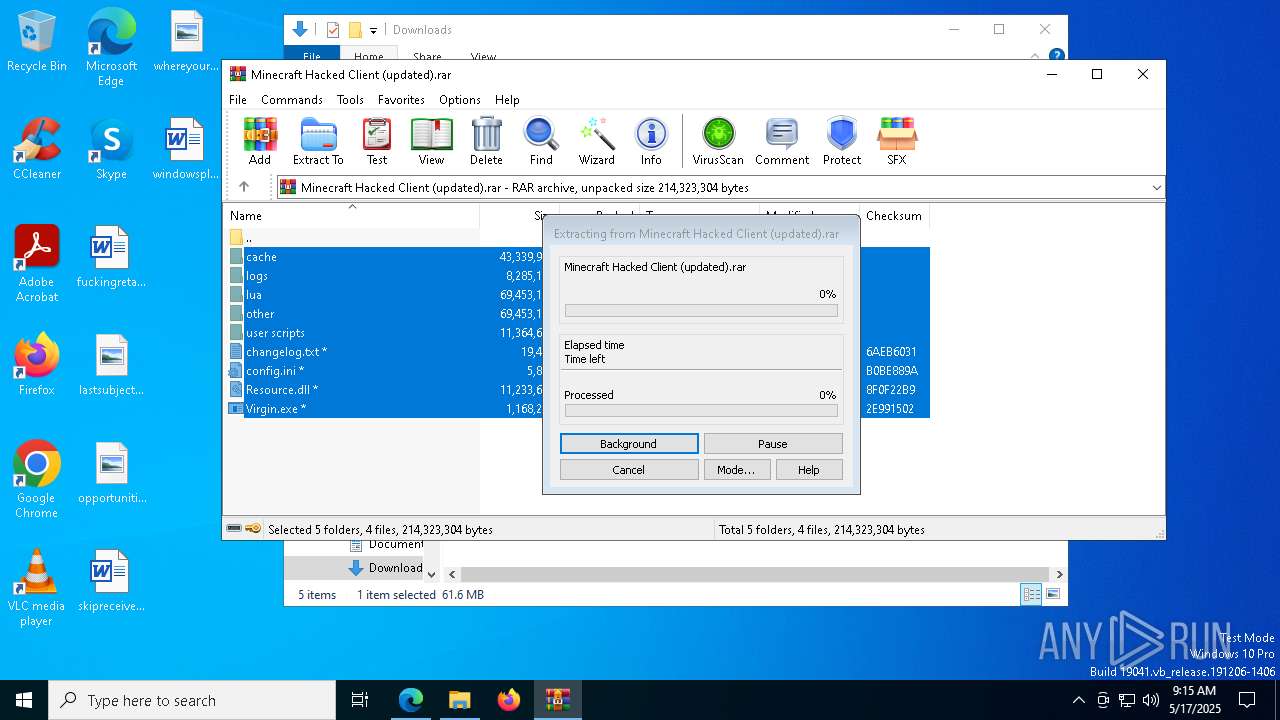Viewport: 1280px width, 720px height.
Task: Click the Add toolbar icon in WinRAR
Action: (260, 141)
